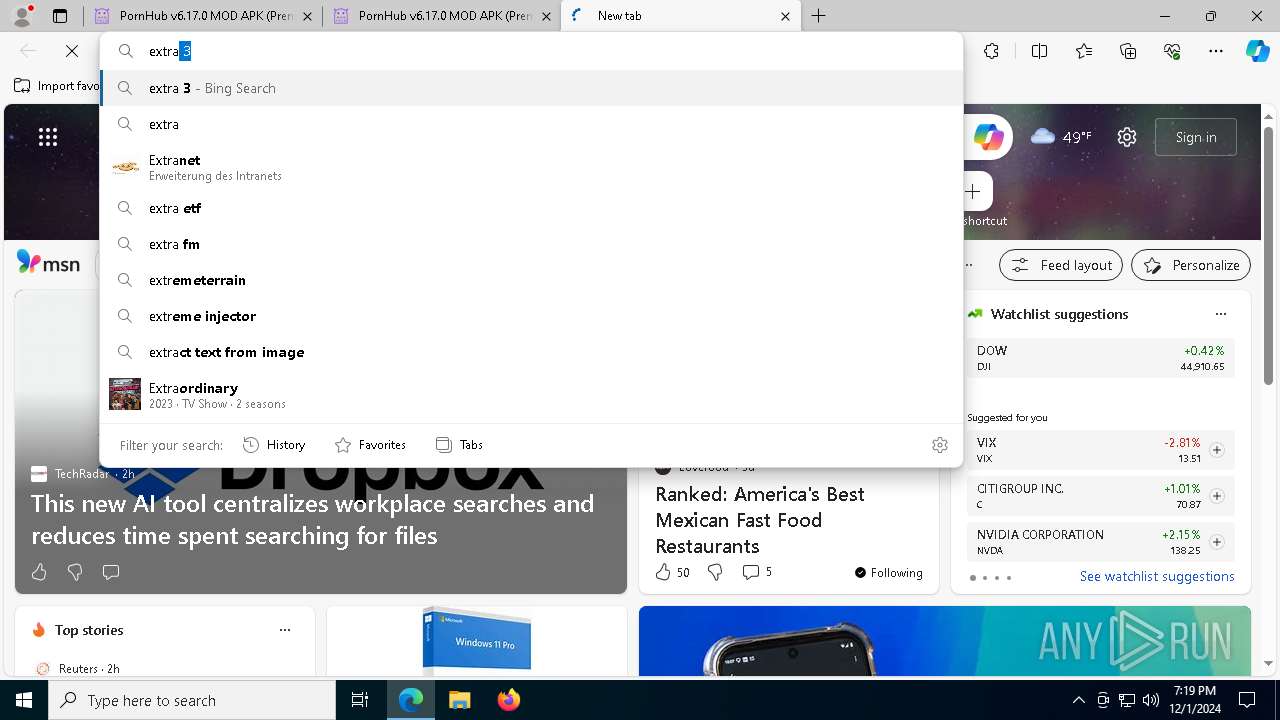Open the Windows 11 Pro thumbnail
The width and height of the screenshot is (1280, 720).
(476, 640)
